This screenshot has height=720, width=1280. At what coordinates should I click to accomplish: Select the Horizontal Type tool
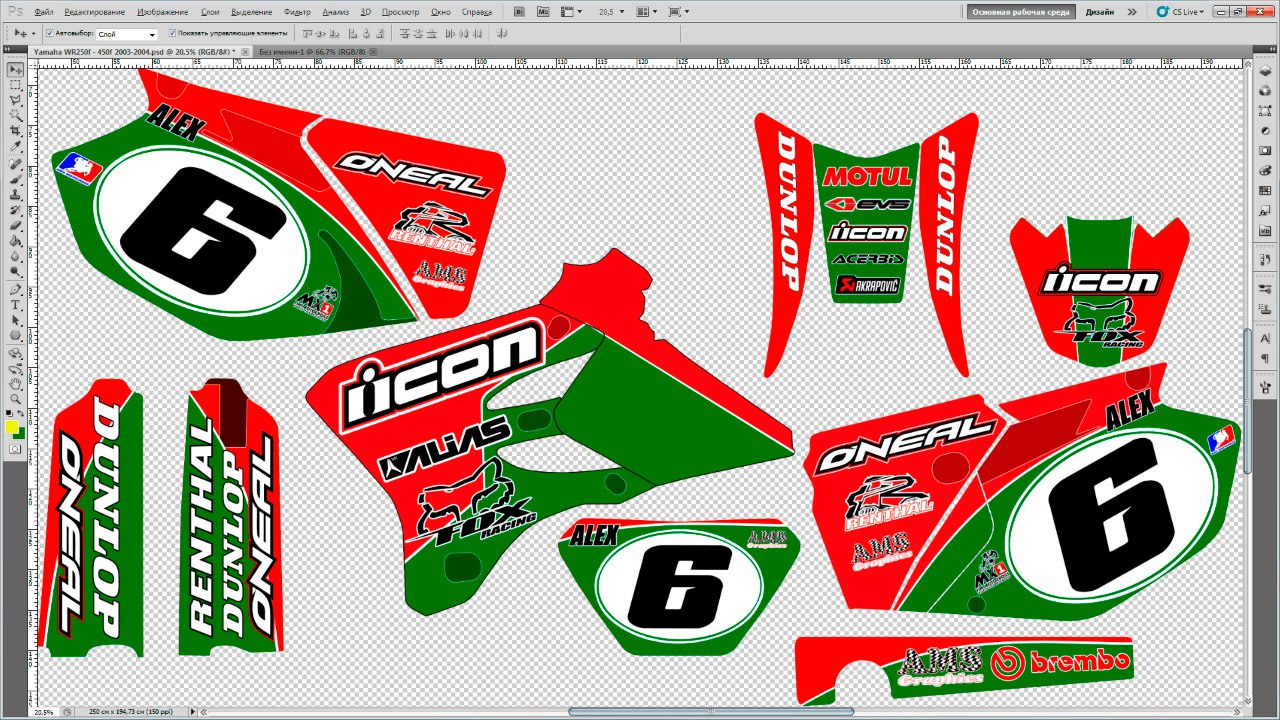pyautogui.click(x=16, y=305)
